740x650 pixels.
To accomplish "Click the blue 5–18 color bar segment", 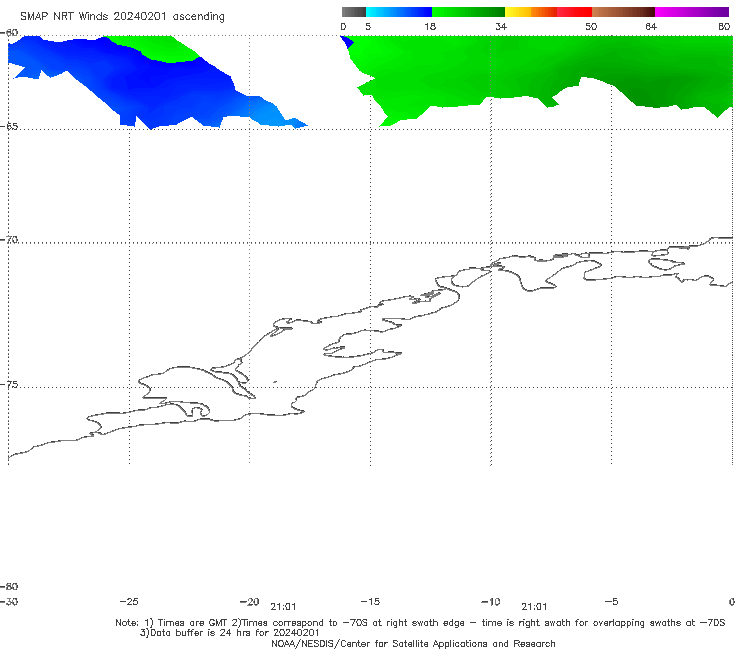I will [x=399, y=12].
